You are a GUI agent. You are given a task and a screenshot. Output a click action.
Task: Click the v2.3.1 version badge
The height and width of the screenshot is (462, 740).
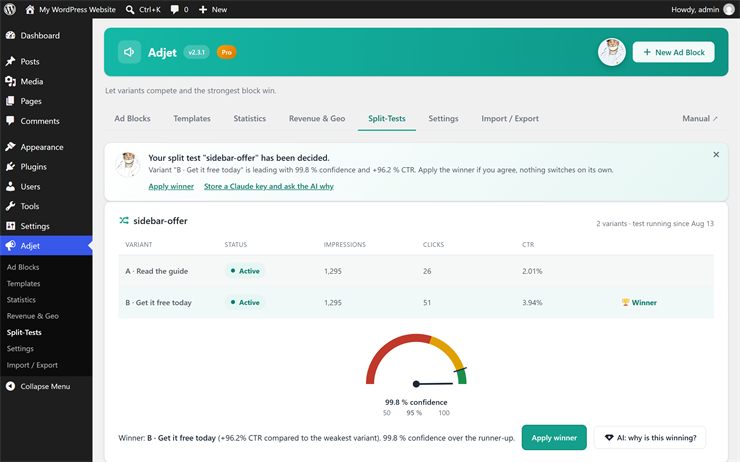[x=196, y=52]
